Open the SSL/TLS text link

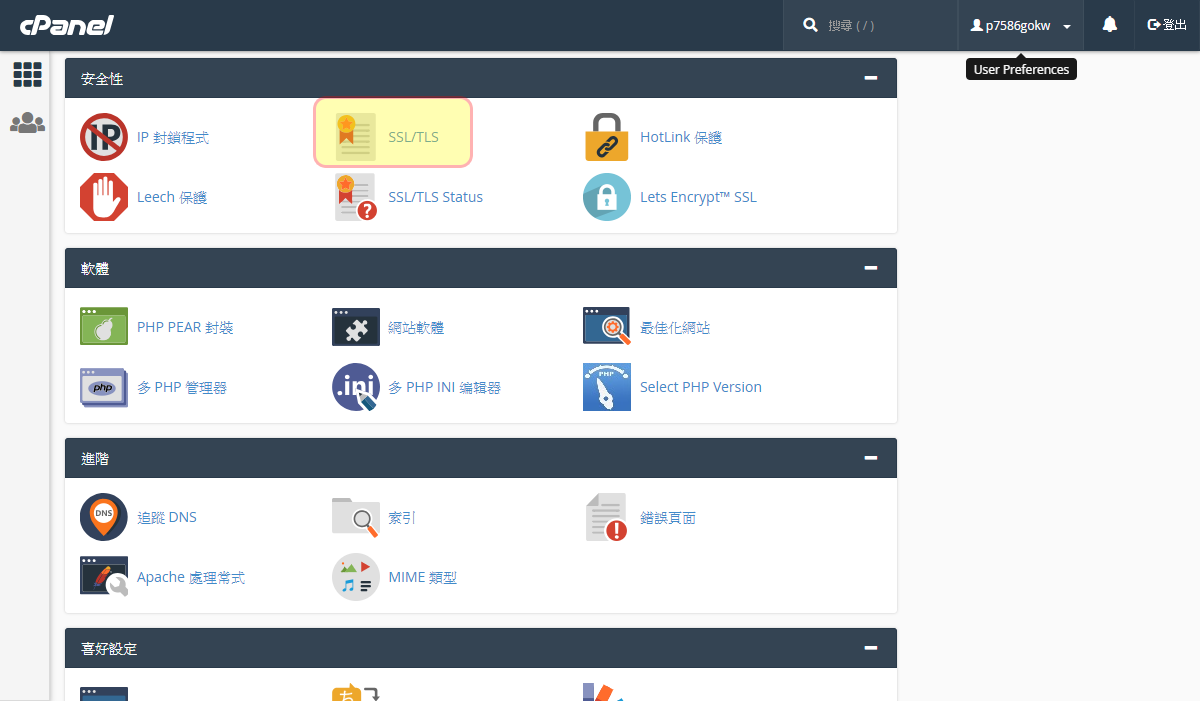click(414, 138)
